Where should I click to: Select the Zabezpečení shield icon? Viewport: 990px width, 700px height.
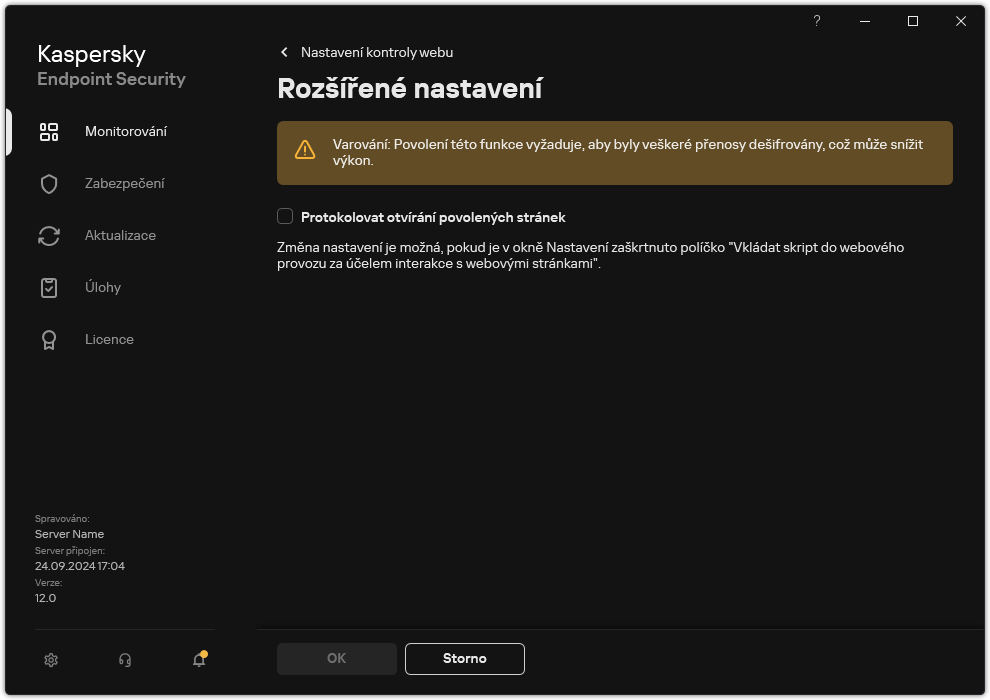(x=49, y=183)
